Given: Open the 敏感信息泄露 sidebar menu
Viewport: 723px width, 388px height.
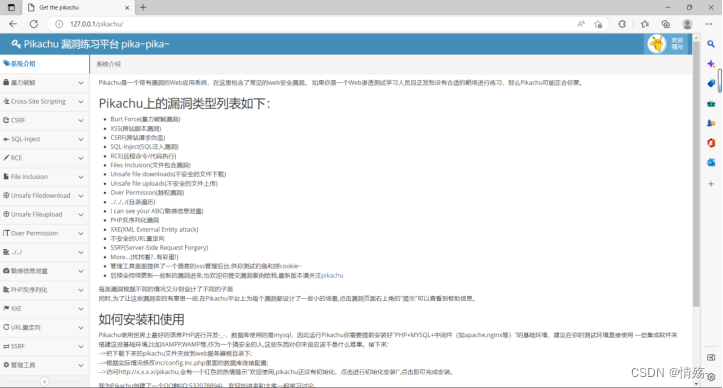Looking at the screenshot, I should [x=44, y=271].
